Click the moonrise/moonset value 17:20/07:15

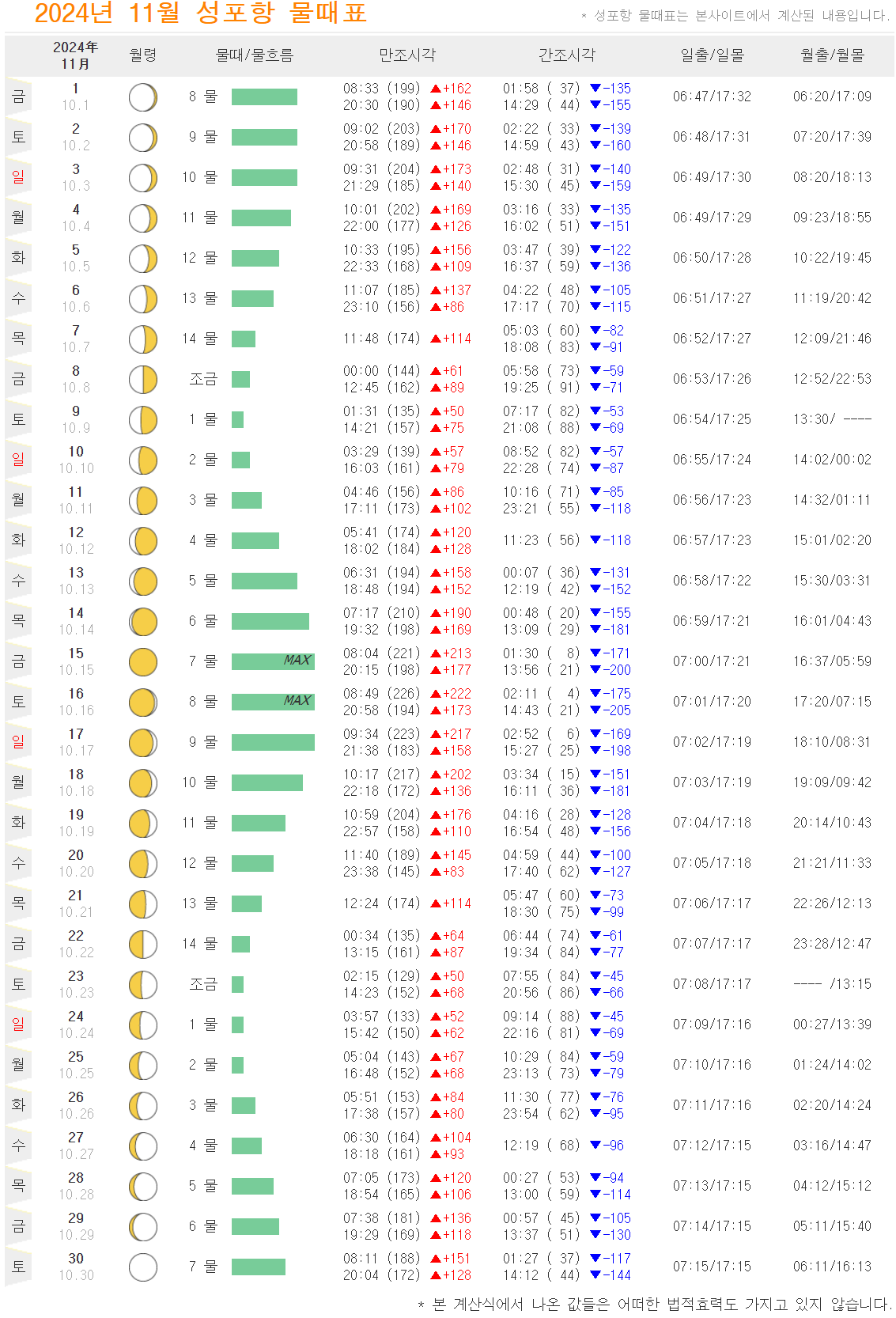833,702
